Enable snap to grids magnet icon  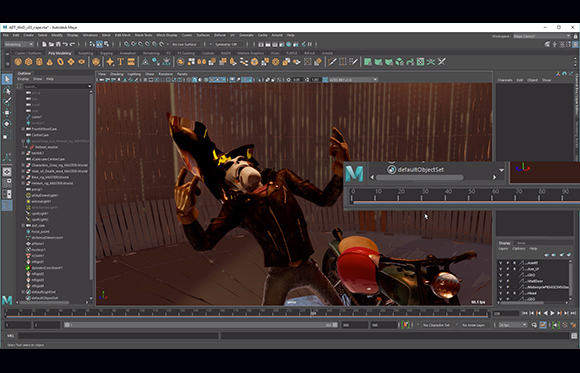point(127,44)
